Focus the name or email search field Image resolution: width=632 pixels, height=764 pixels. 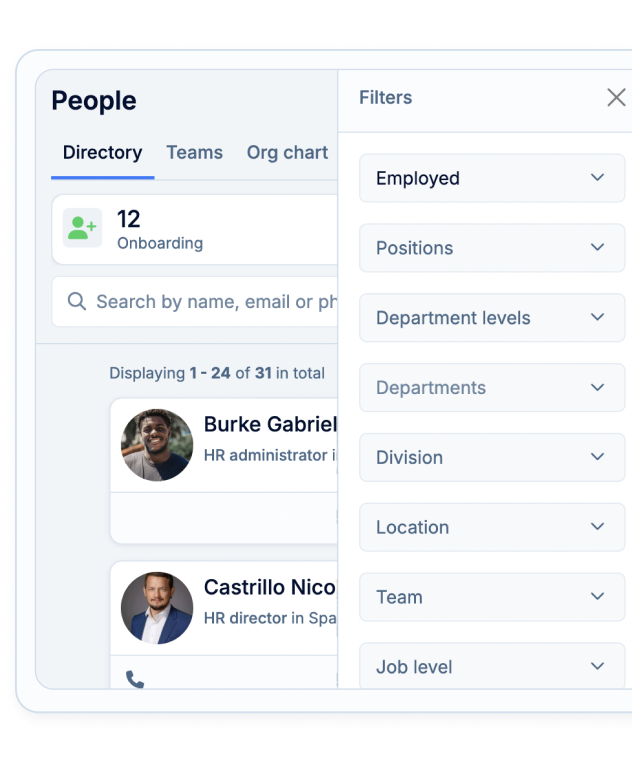215,302
